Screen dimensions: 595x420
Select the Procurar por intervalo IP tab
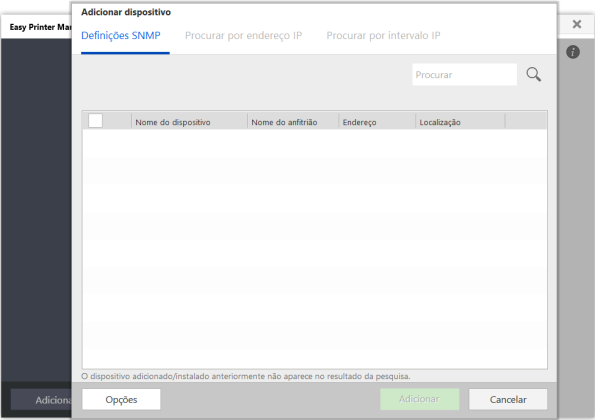coord(383,36)
